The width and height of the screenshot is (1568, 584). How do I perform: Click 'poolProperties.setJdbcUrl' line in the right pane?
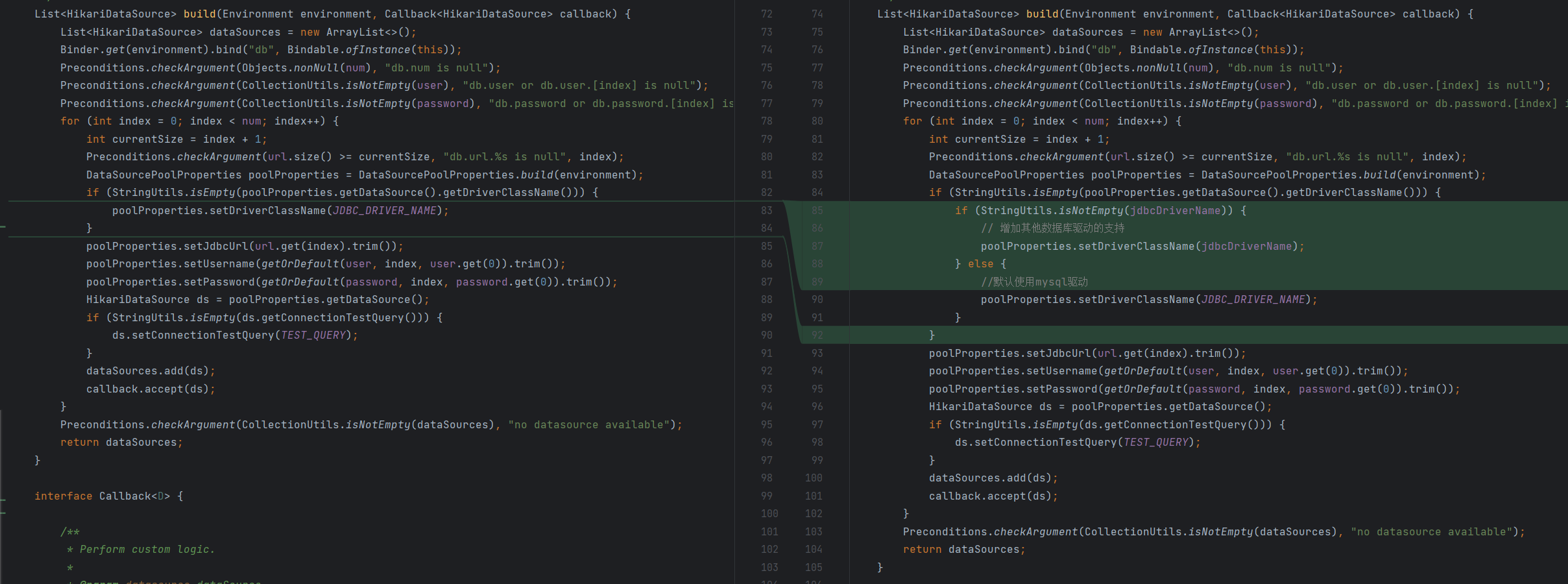click(x=1087, y=353)
